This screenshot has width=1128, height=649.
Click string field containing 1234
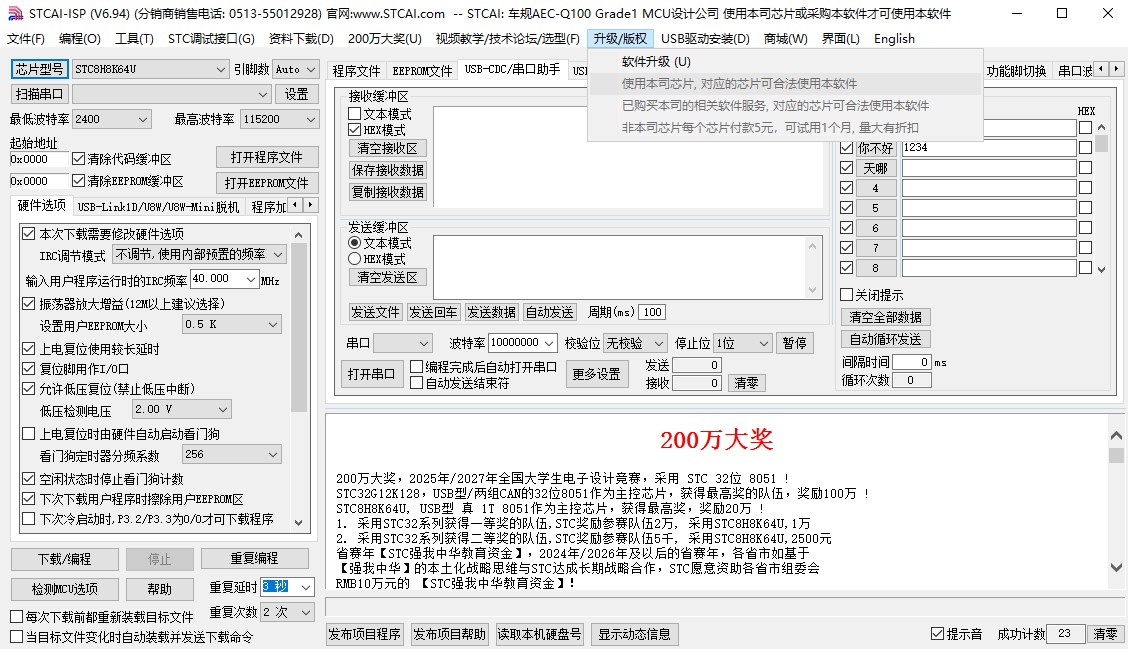pos(988,148)
